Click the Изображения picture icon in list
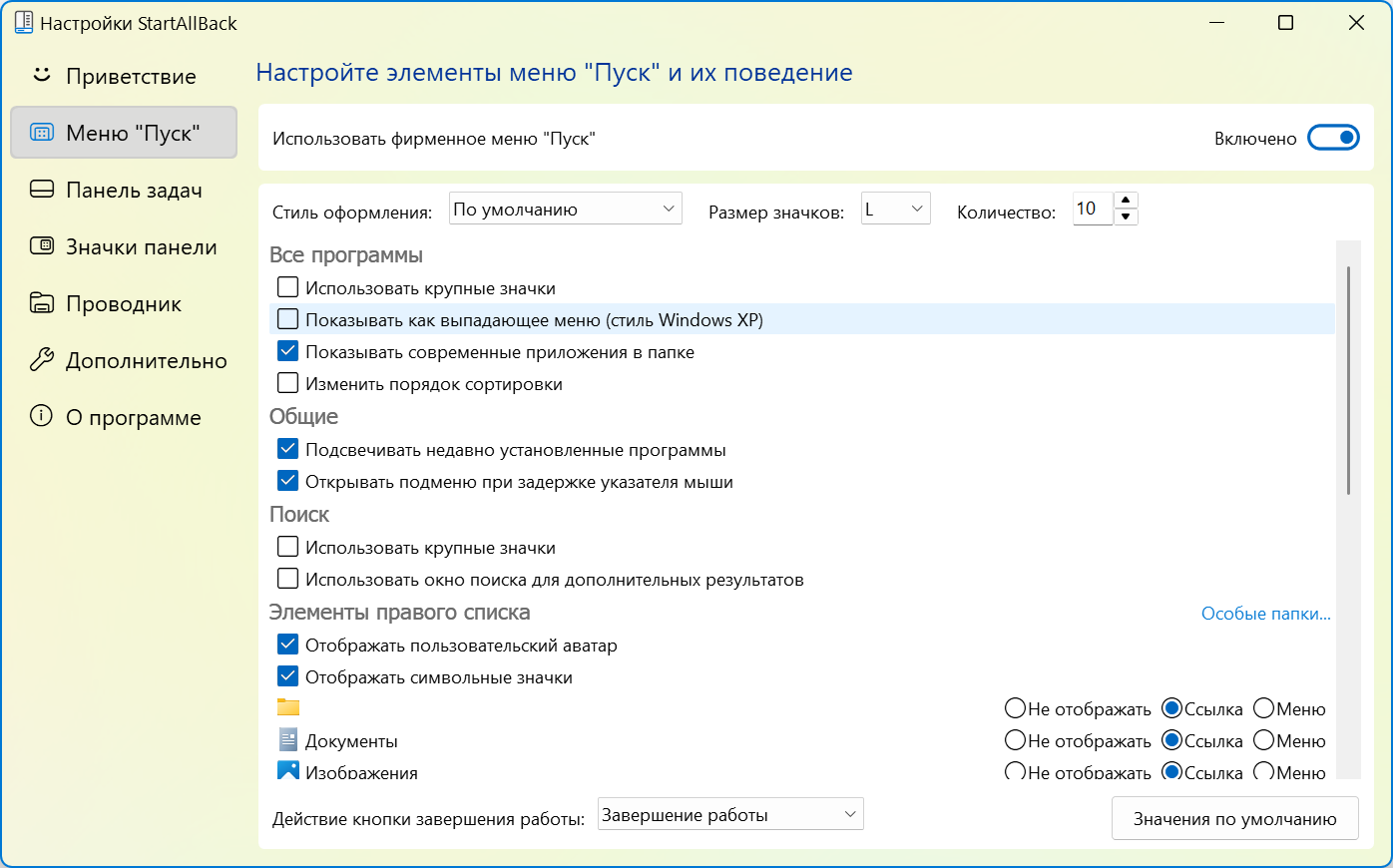Screen dimensions: 1393x868 point(288,770)
